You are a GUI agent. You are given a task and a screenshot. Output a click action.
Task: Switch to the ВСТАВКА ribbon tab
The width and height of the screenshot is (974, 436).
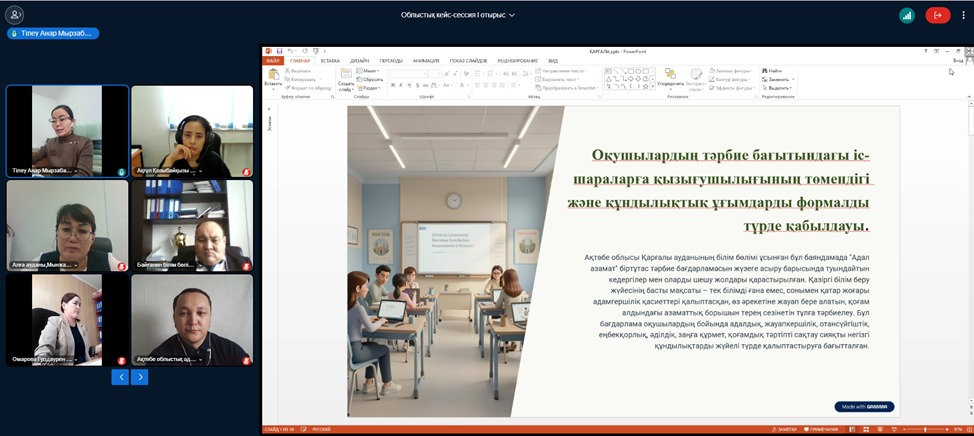pyautogui.click(x=330, y=61)
